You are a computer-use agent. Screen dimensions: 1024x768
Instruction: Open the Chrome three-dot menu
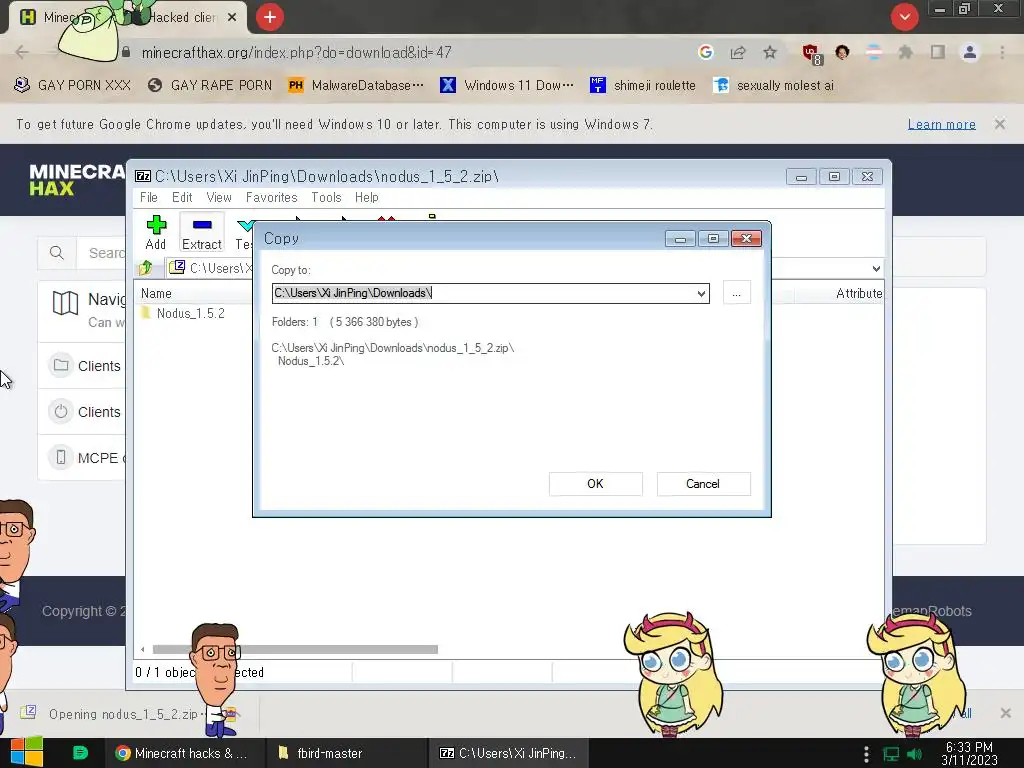[x=1002, y=52]
